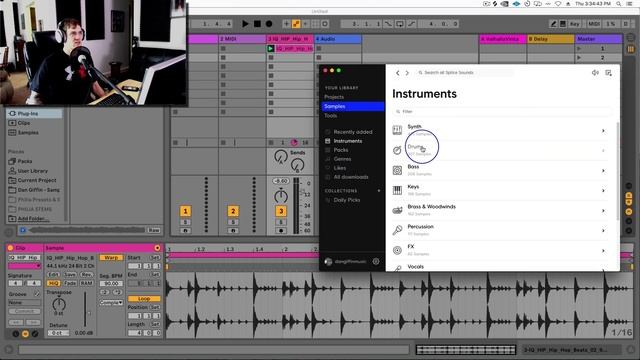Open the Drums category icon in Splice
This screenshot has width=640, height=360.
[x=397, y=150]
